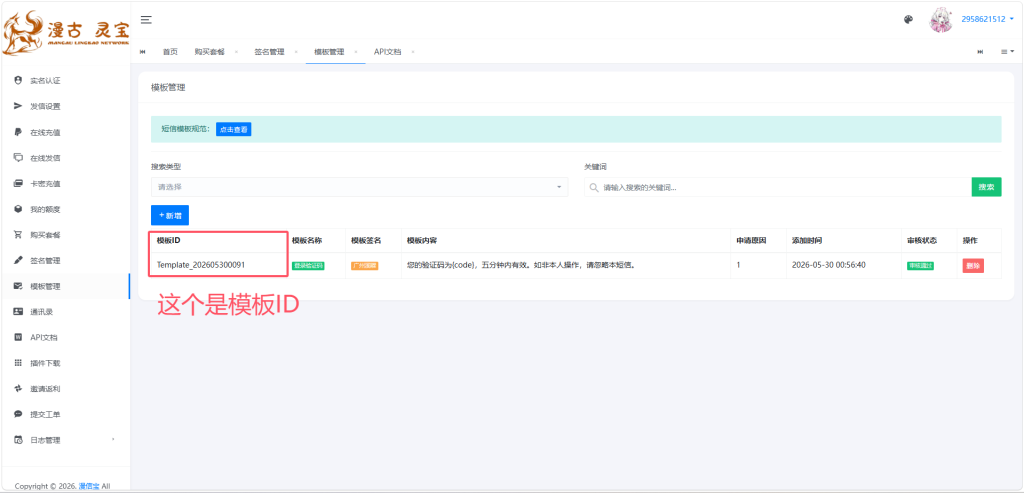The image size is (1024, 493).
Task: Click the red 删除 button
Action: [973, 266]
